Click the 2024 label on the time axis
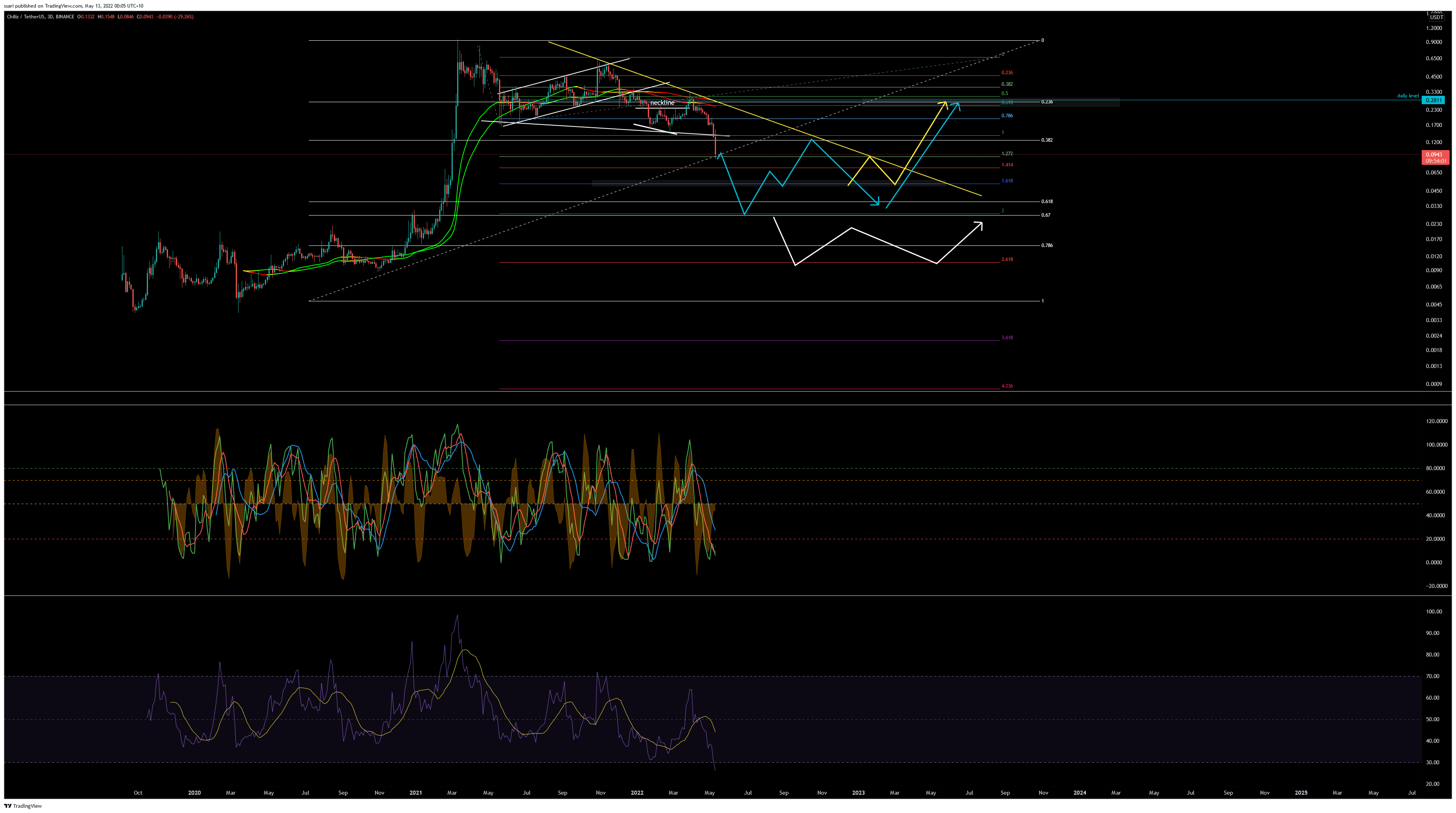 tap(1079, 793)
